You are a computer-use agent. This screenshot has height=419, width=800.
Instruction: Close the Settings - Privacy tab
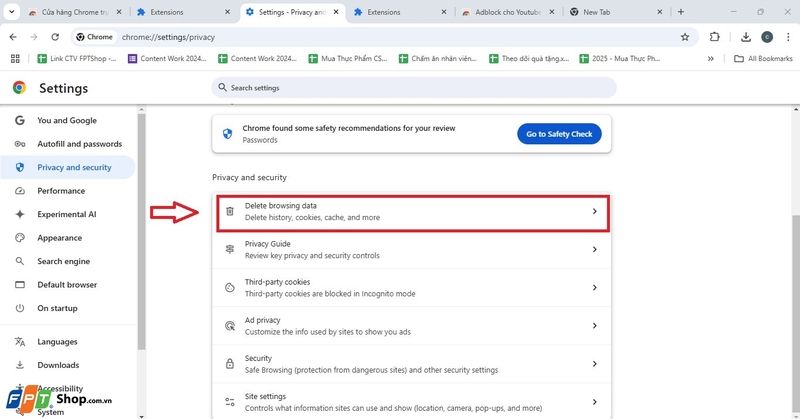[336, 12]
